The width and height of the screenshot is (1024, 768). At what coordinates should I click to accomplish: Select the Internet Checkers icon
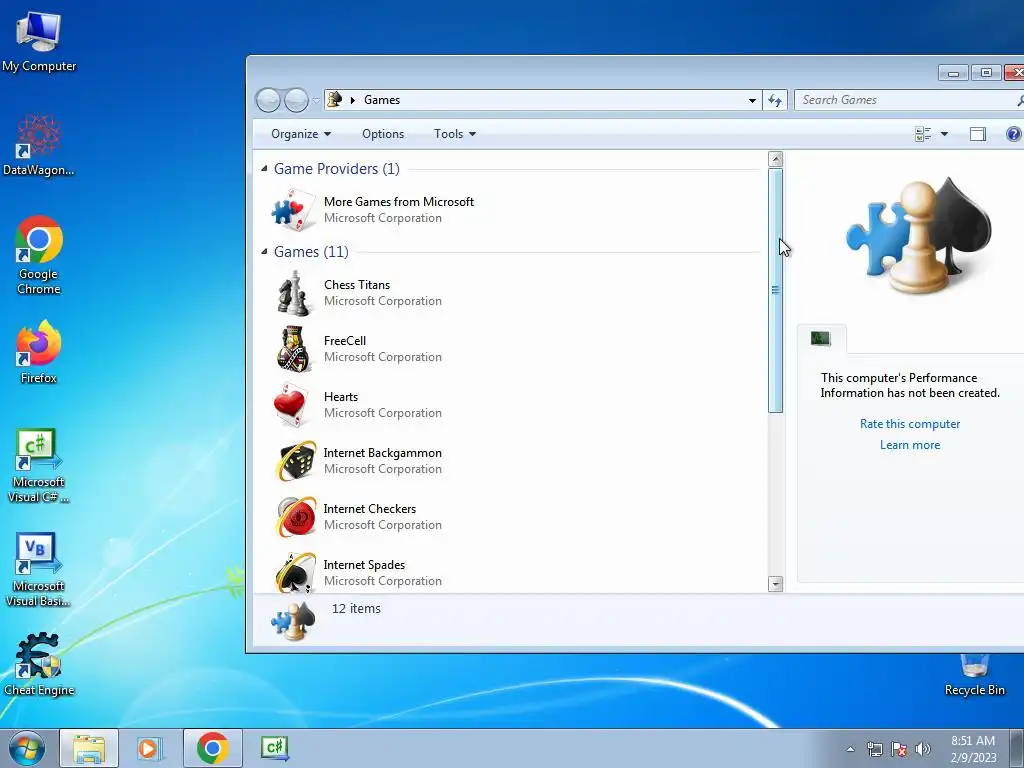(x=296, y=517)
